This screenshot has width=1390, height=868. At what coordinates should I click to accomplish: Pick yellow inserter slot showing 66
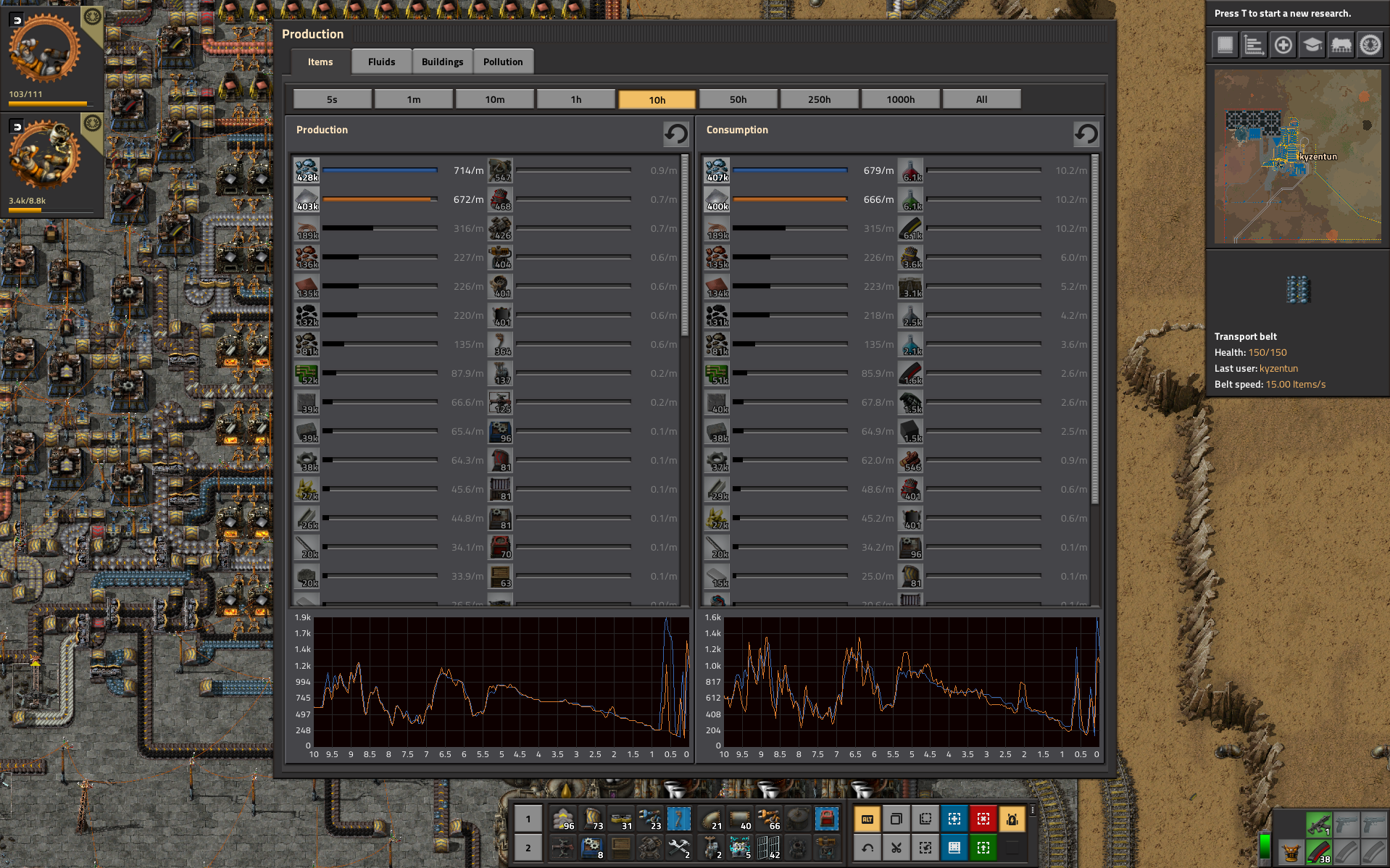click(x=769, y=819)
